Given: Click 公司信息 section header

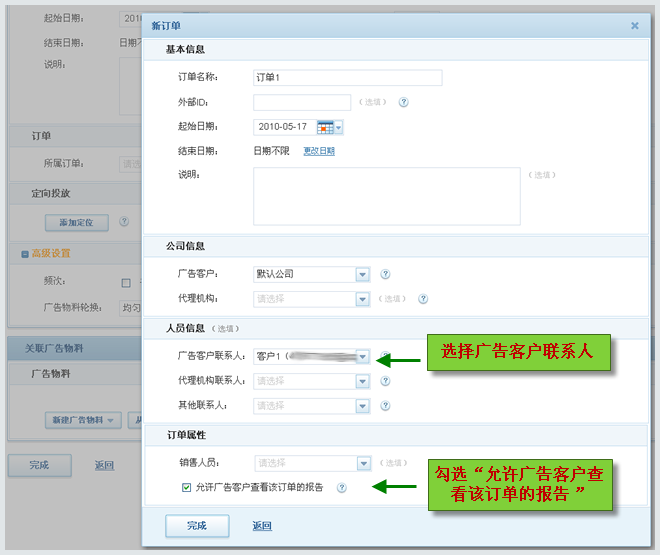Looking at the screenshot, I should click(x=185, y=246).
